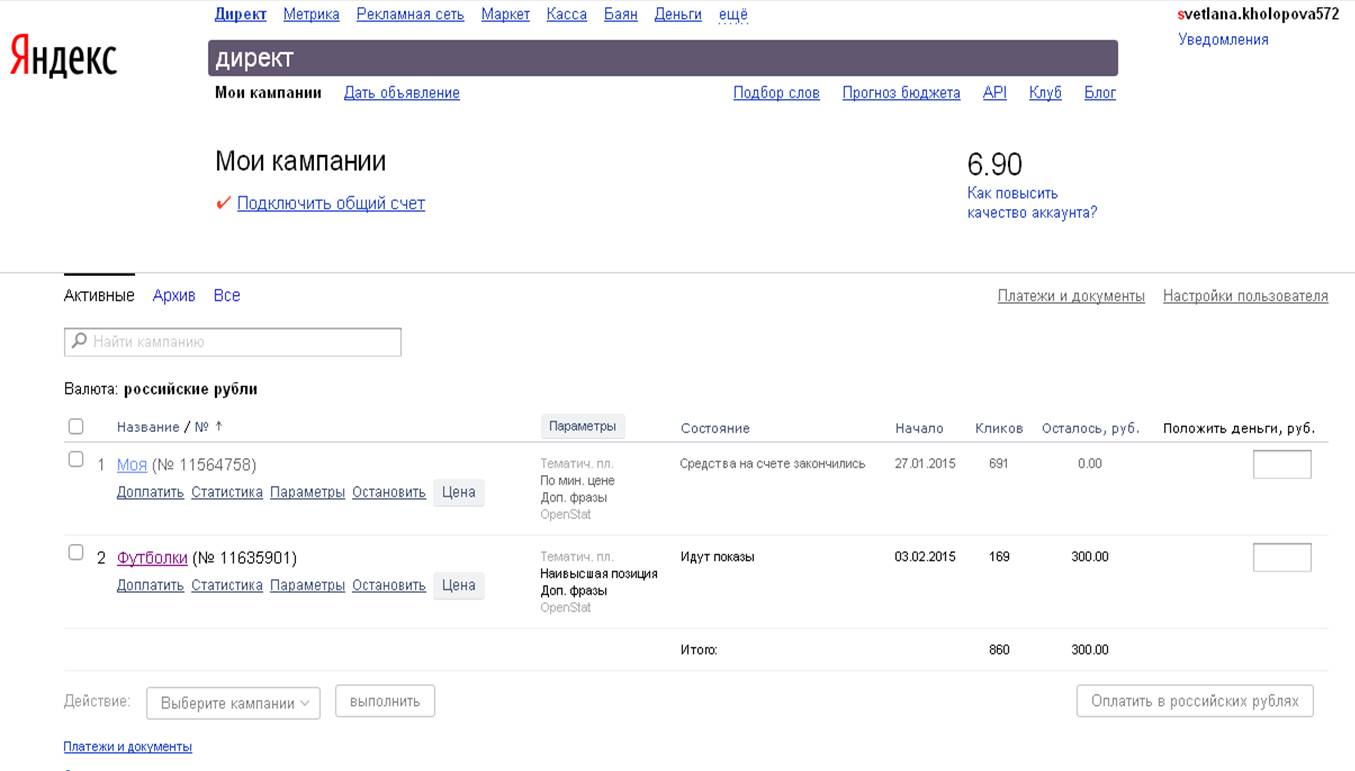Click Наивысшая позиция strategy text
This screenshot has height=771, width=1355.
pyautogui.click(x=599, y=574)
